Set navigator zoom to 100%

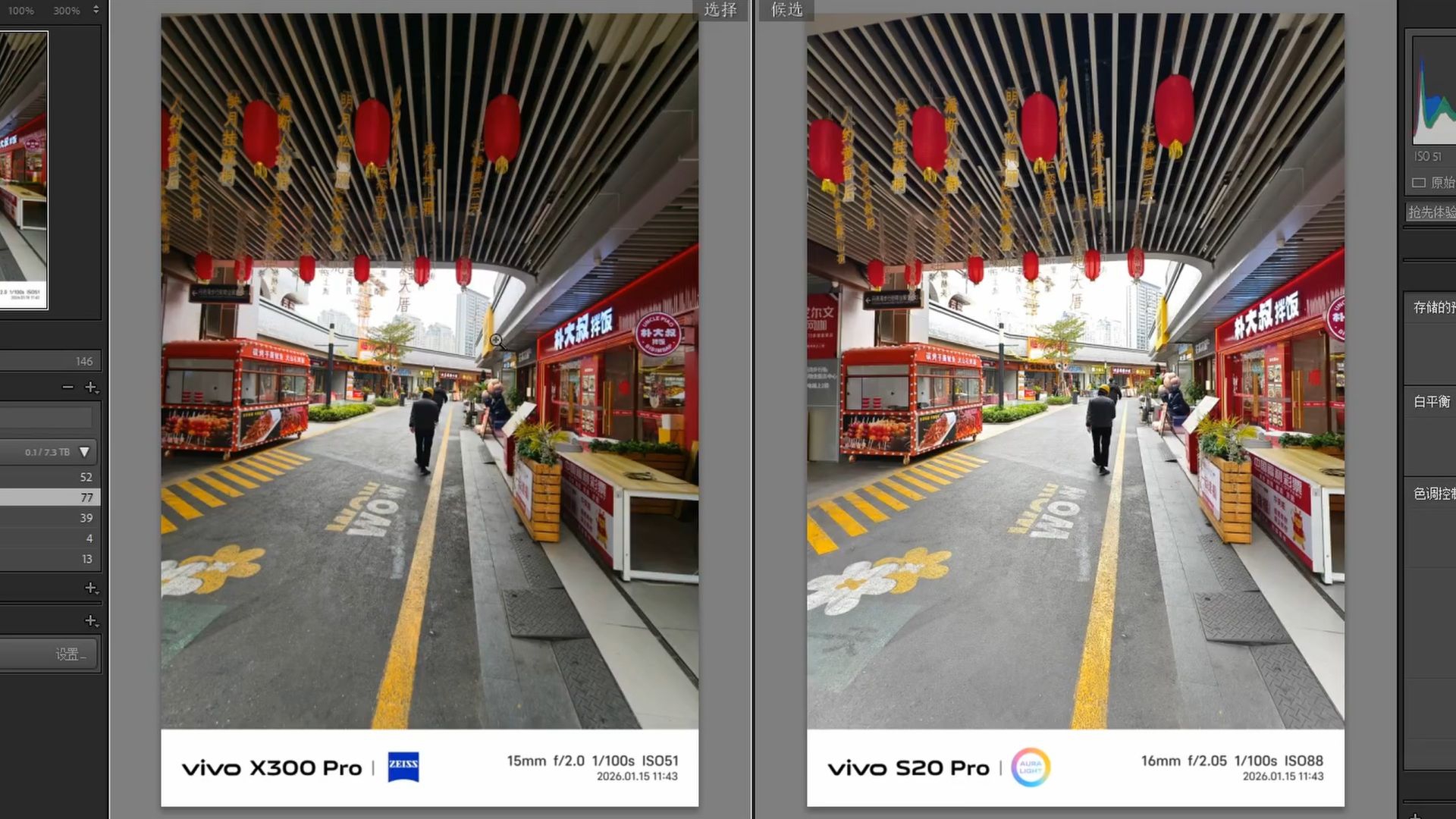coord(20,11)
